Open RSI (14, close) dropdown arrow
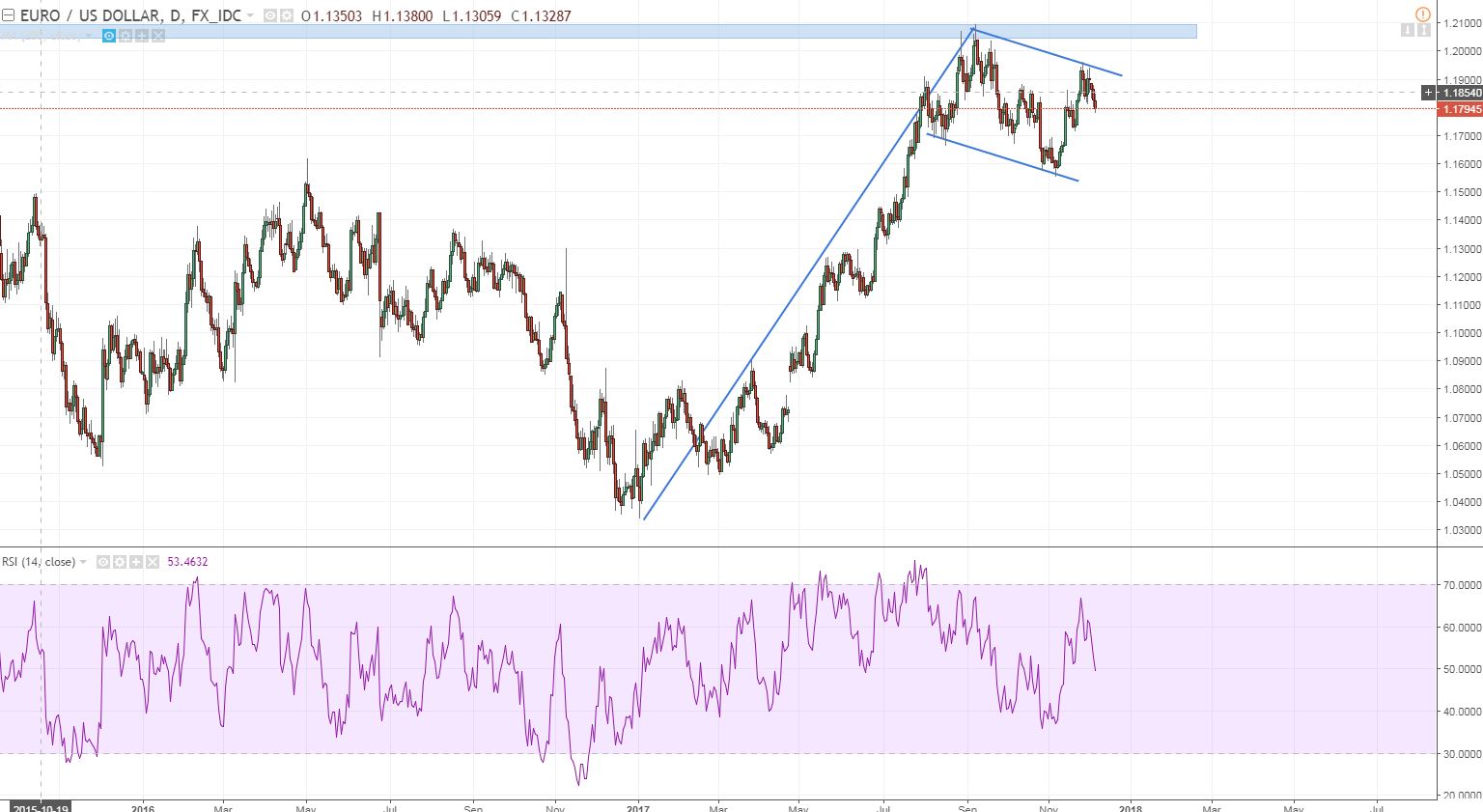Screen dimensions: 1483x812 83,562
